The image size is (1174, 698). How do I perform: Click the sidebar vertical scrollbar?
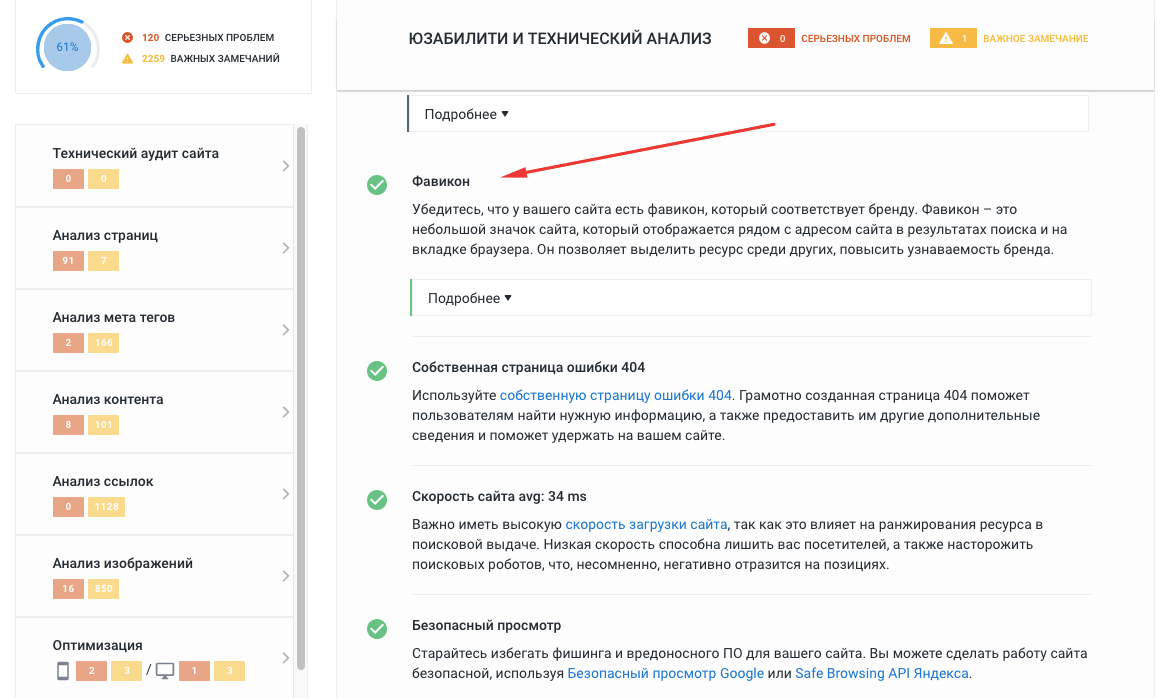tap(301, 400)
